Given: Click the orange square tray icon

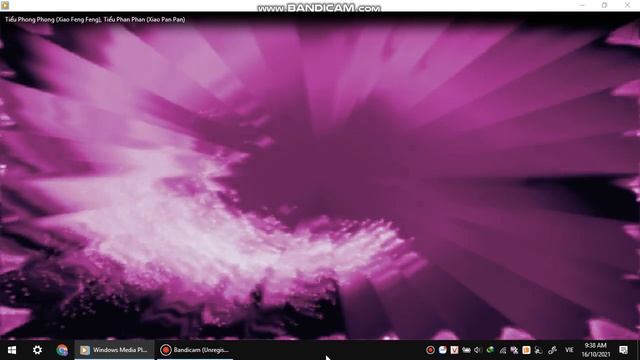Looking at the screenshot, I should (x=526, y=350).
